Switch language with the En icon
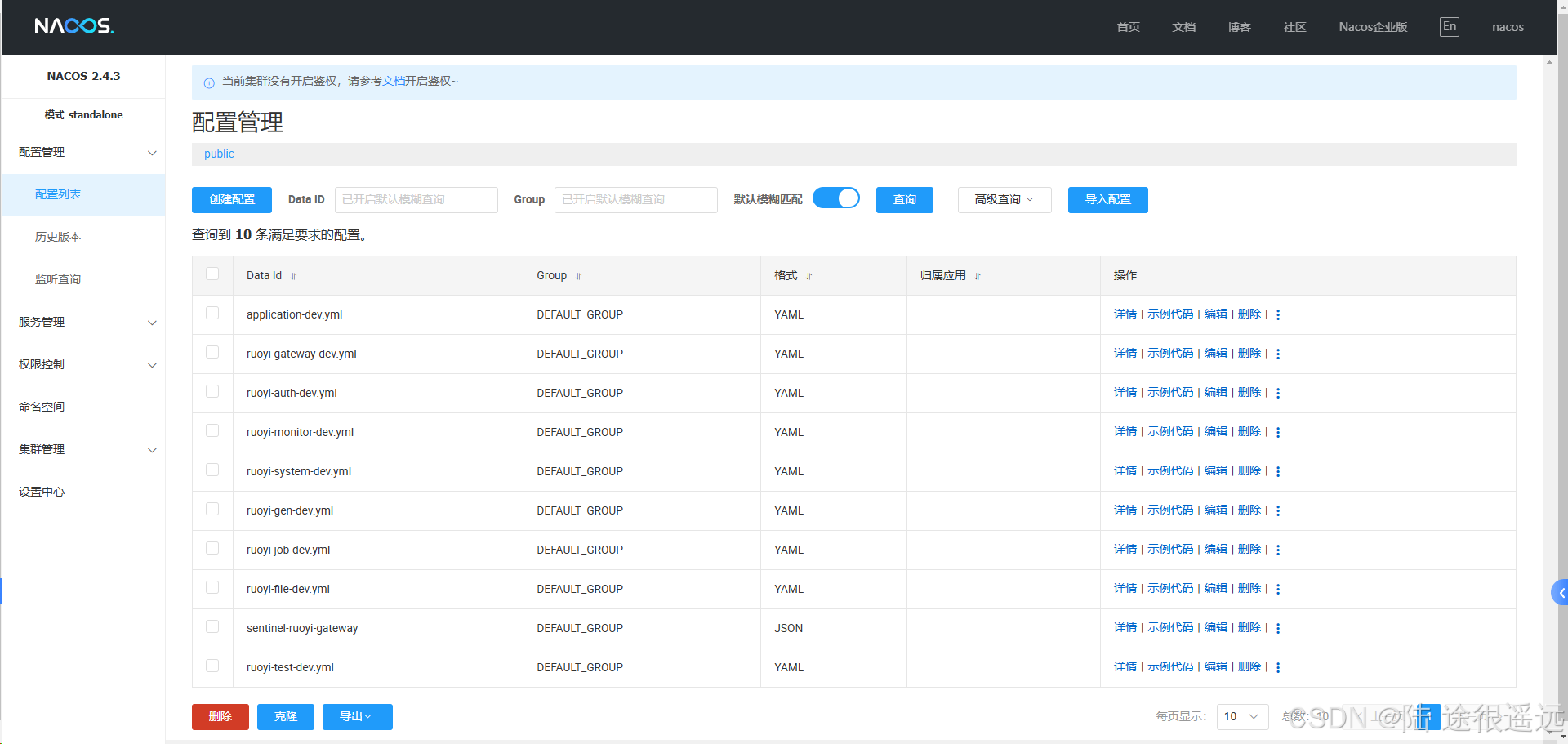The height and width of the screenshot is (744, 1568). tap(1450, 26)
